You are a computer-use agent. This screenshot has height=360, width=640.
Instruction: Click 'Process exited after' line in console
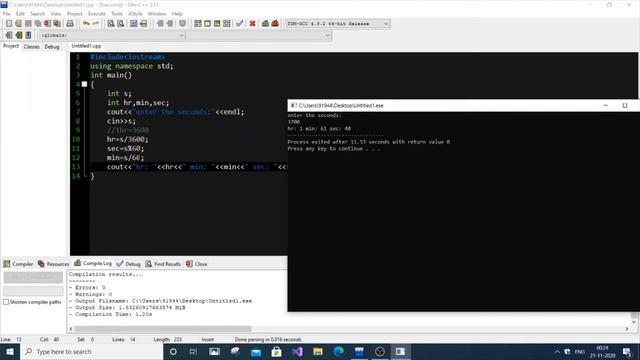coord(369,142)
